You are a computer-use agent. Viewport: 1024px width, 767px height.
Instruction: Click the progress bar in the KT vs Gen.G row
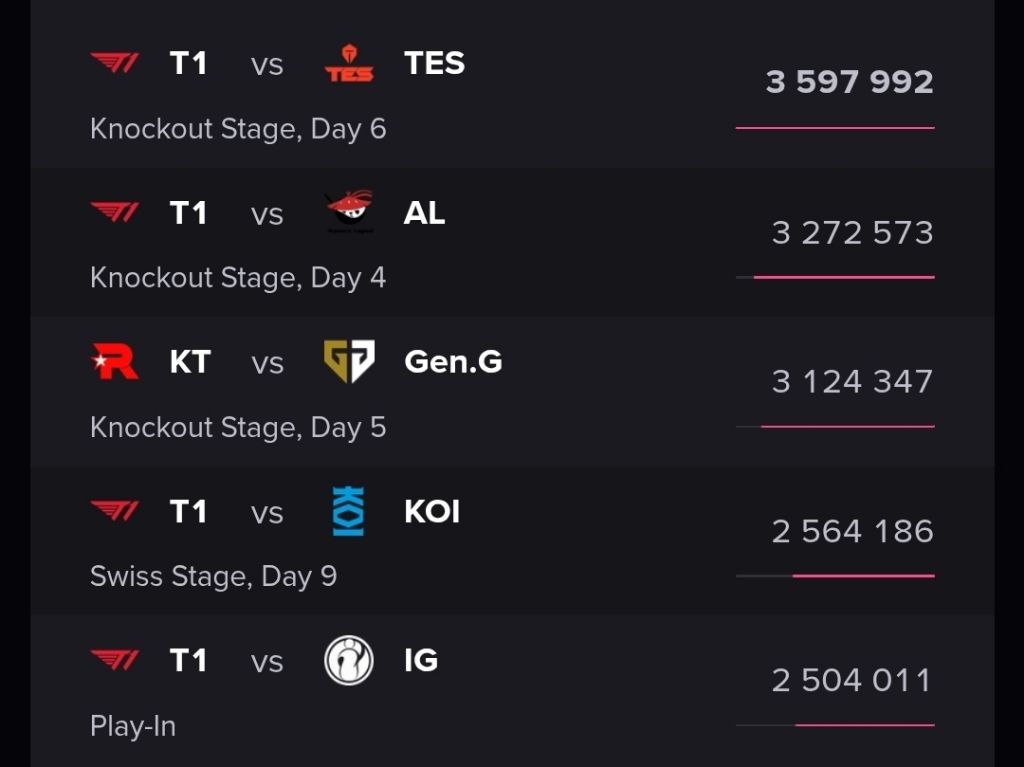tap(834, 425)
